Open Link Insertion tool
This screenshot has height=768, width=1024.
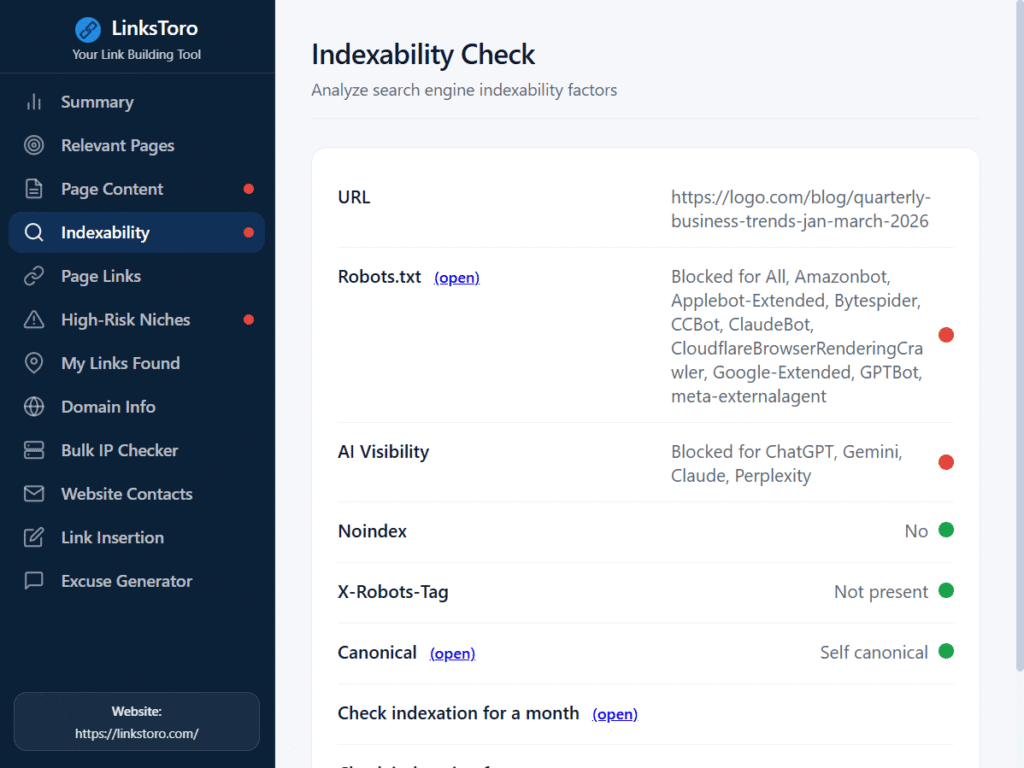136,537
